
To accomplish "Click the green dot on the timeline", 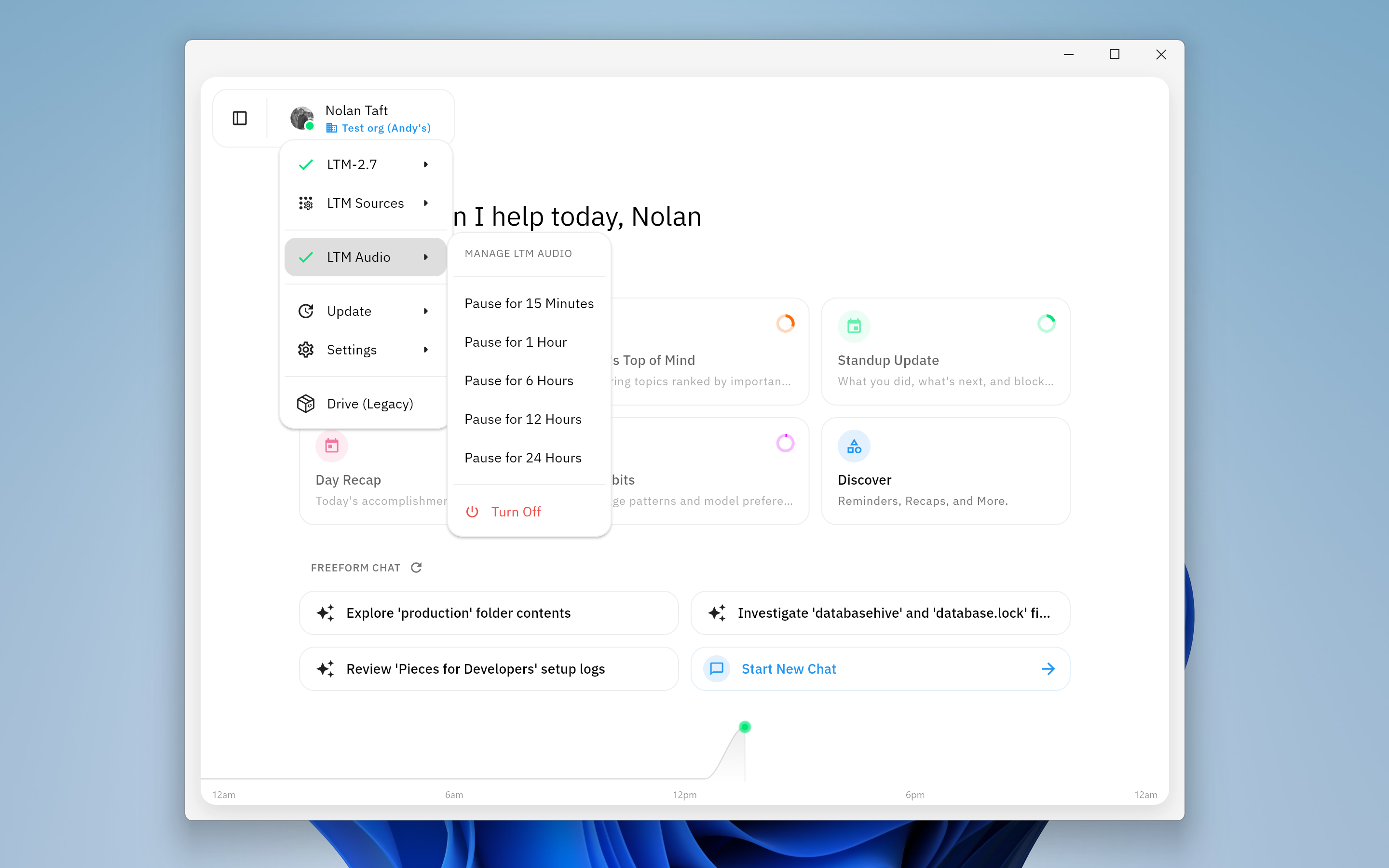I will (x=745, y=727).
